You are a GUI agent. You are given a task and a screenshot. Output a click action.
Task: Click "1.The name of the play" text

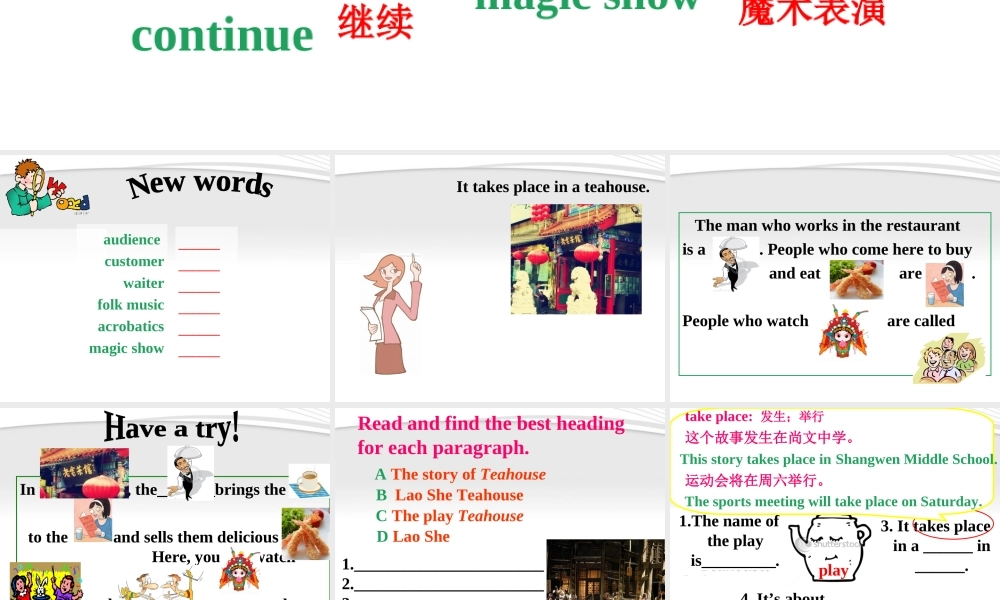coord(730,531)
